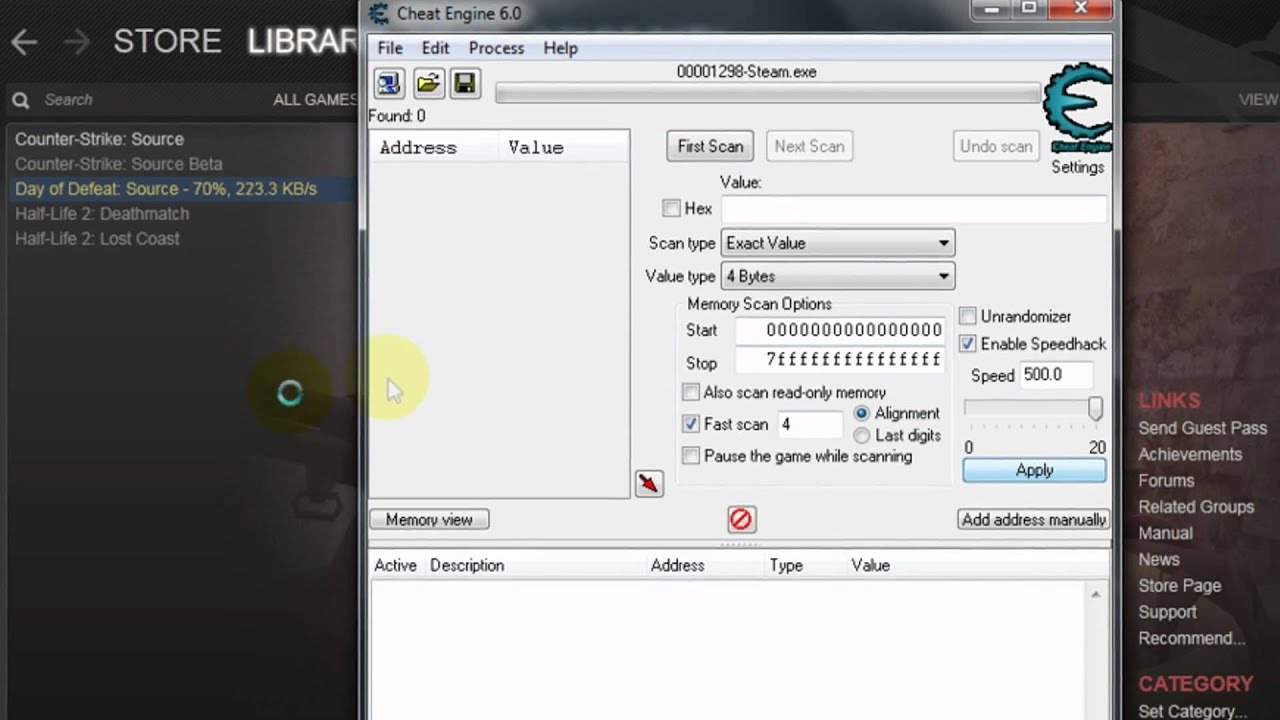The width and height of the screenshot is (1280, 720).
Task: Open Cheat Engine logo Settings
Action: (x=1077, y=118)
